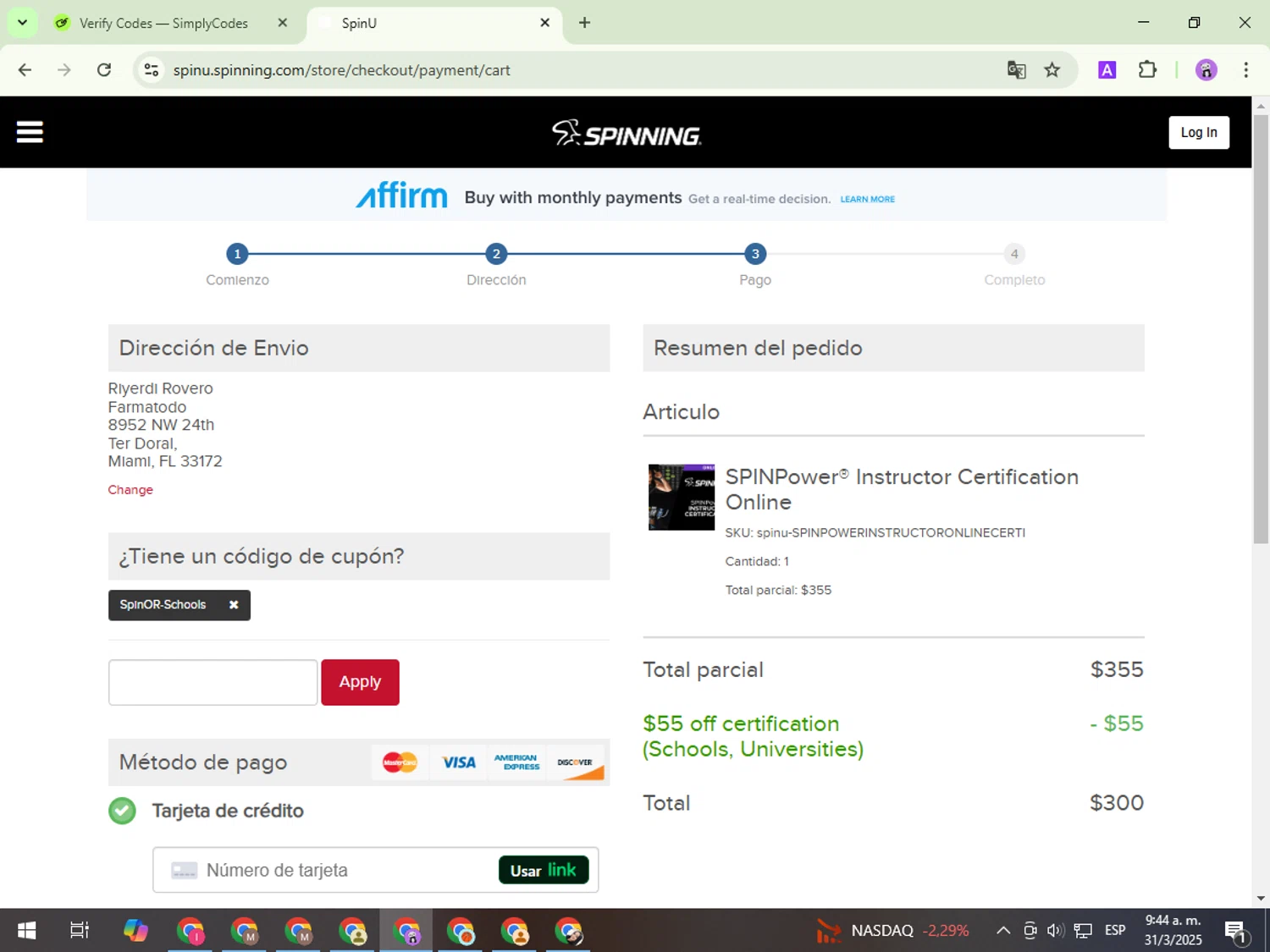Open the purple A extension icon
The height and width of the screenshot is (952, 1270).
point(1107,70)
